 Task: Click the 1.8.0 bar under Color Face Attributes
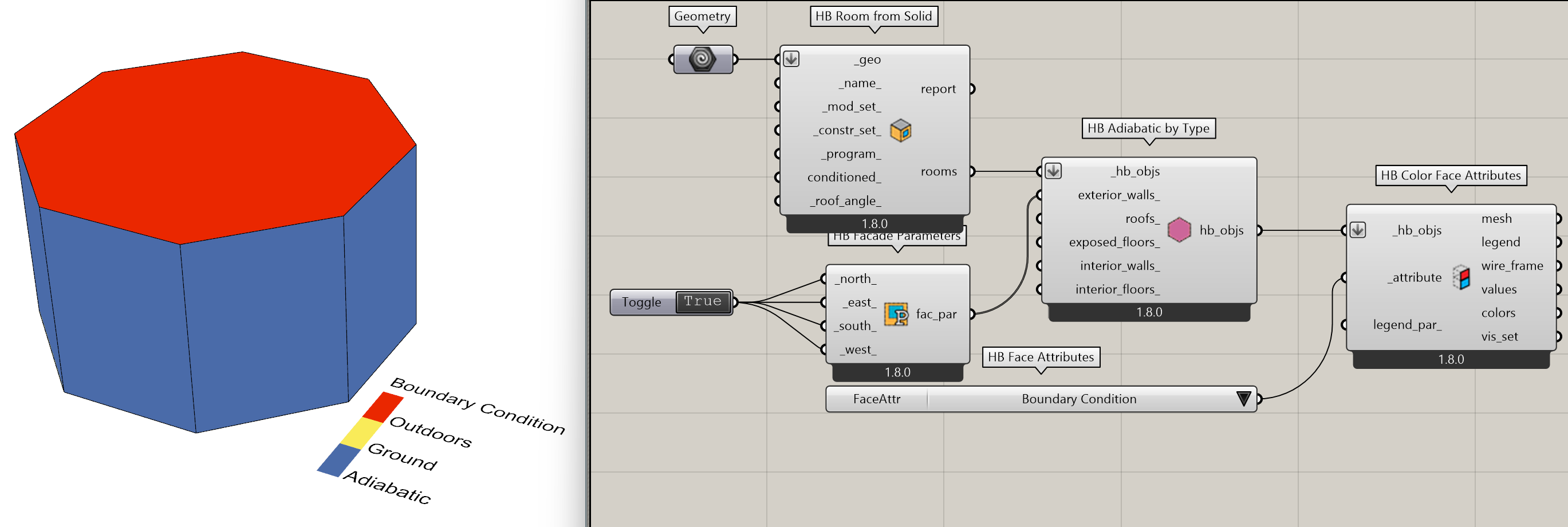[x=1451, y=360]
